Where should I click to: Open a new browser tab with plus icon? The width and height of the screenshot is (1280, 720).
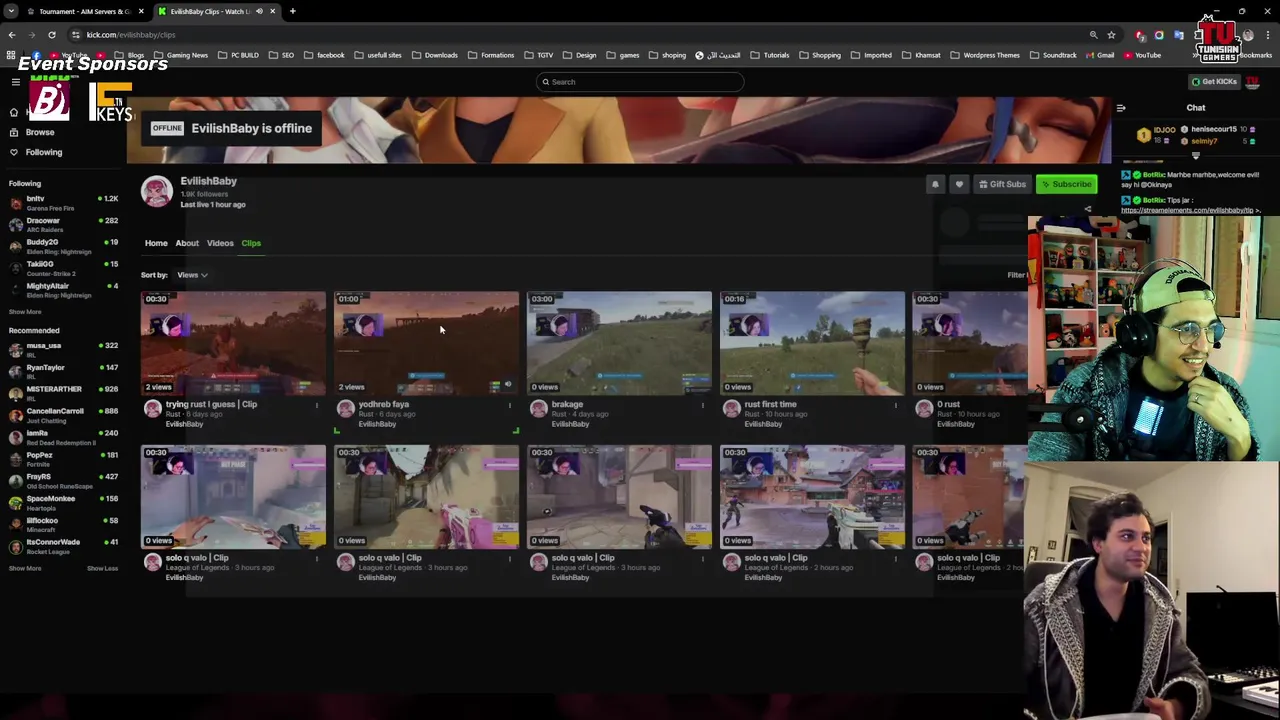click(x=292, y=11)
